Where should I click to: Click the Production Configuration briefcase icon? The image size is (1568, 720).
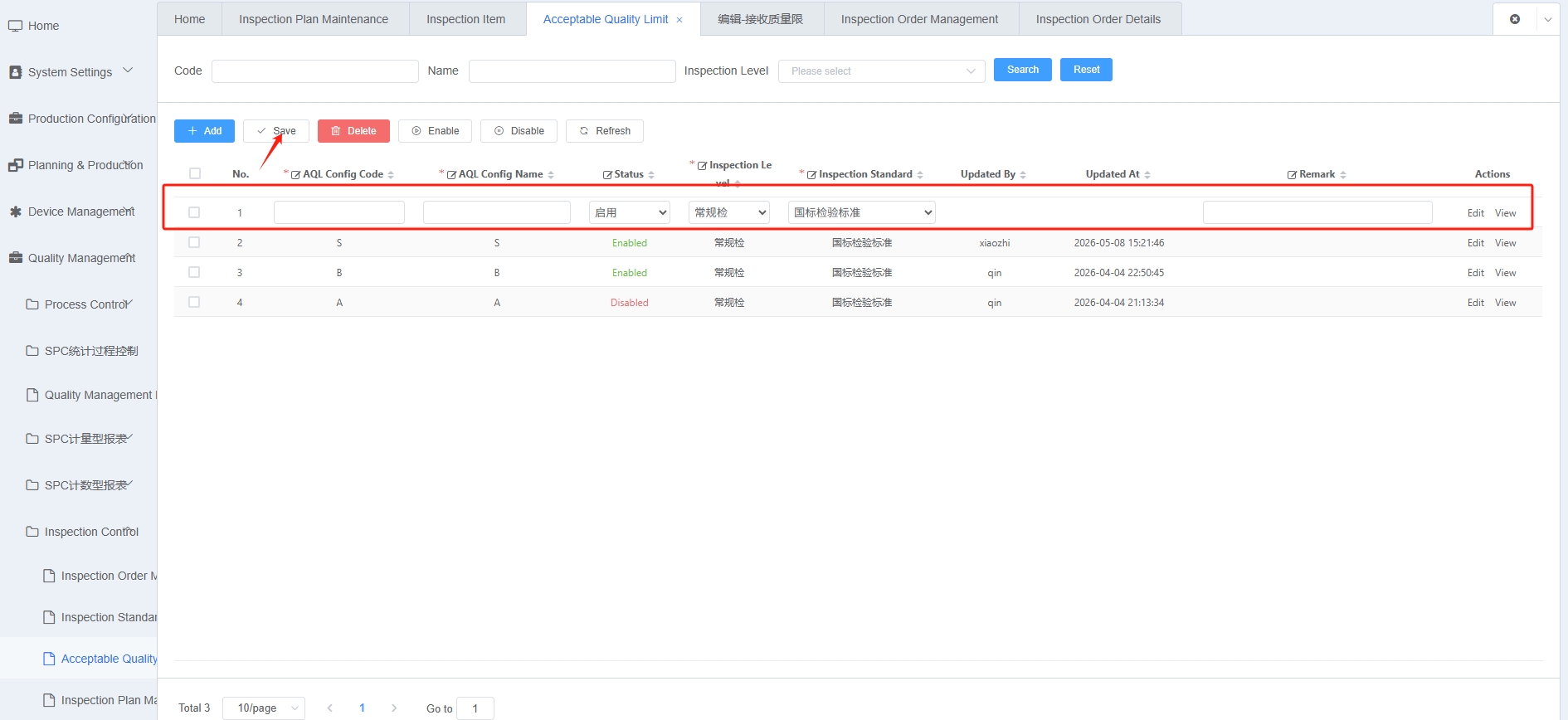tap(15, 119)
